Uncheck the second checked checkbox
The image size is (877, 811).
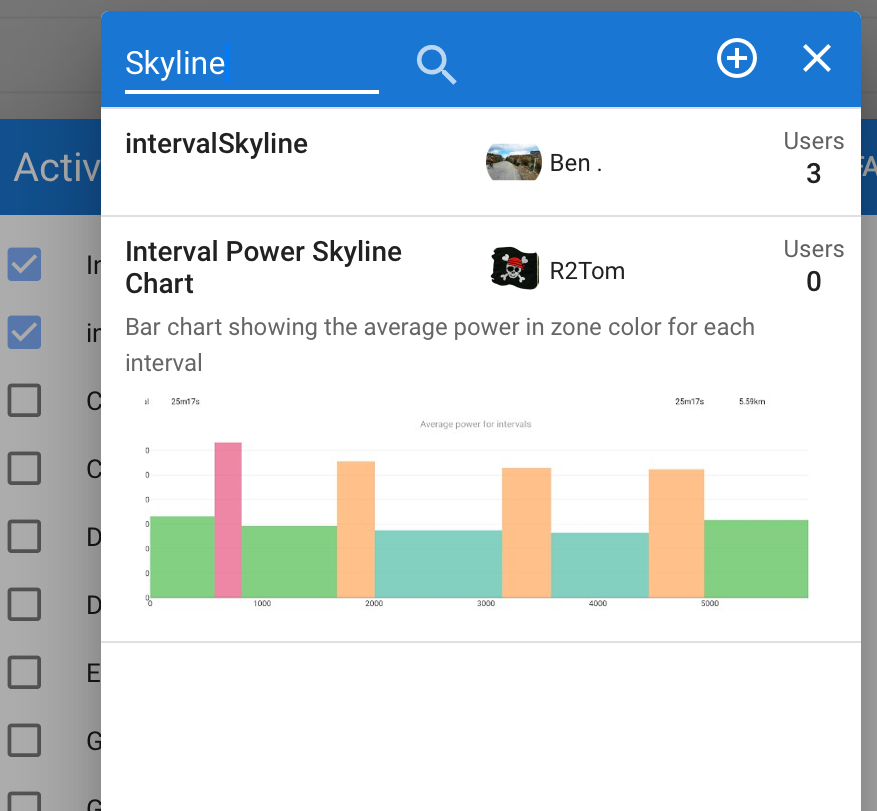point(24,333)
